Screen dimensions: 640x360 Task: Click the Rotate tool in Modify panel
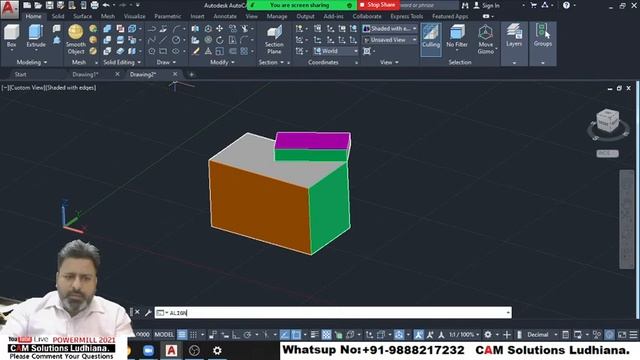point(220,40)
